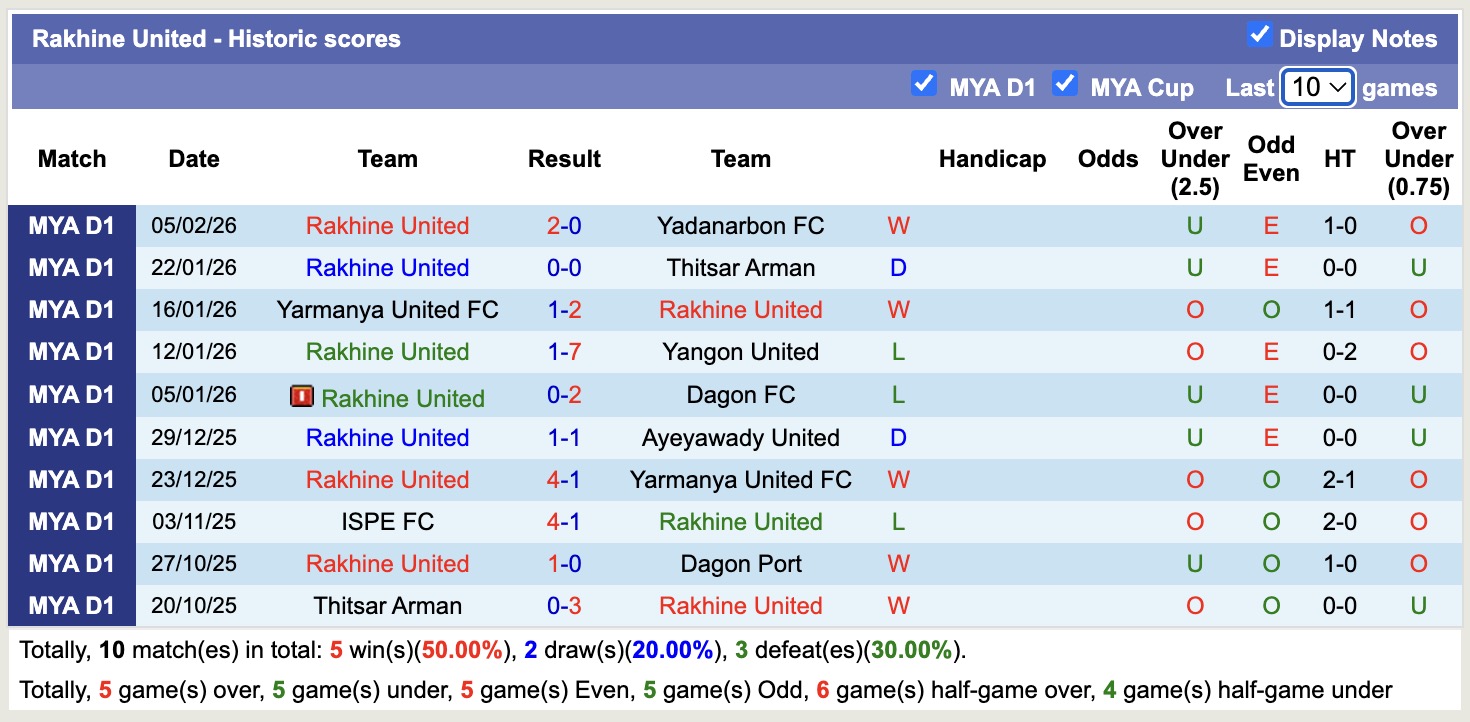Click the Handicap column header

[x=992, y=158]
